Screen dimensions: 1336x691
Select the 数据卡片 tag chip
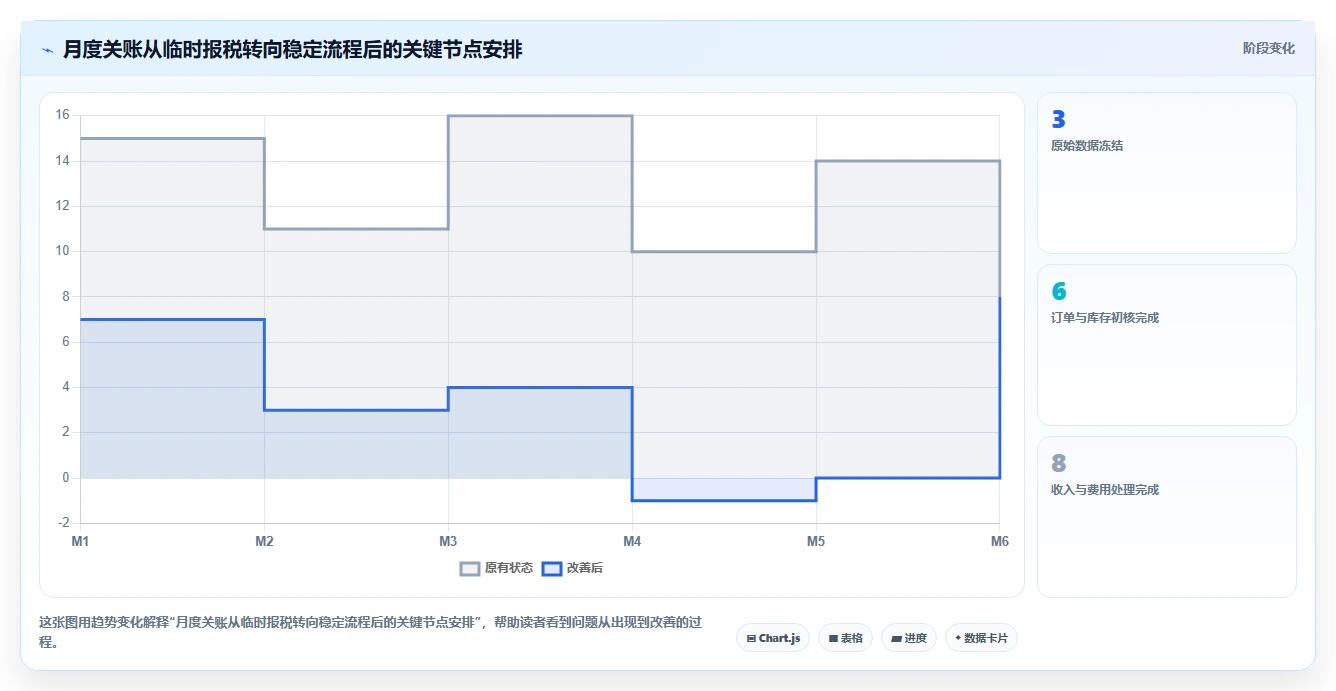coord(981,638)
